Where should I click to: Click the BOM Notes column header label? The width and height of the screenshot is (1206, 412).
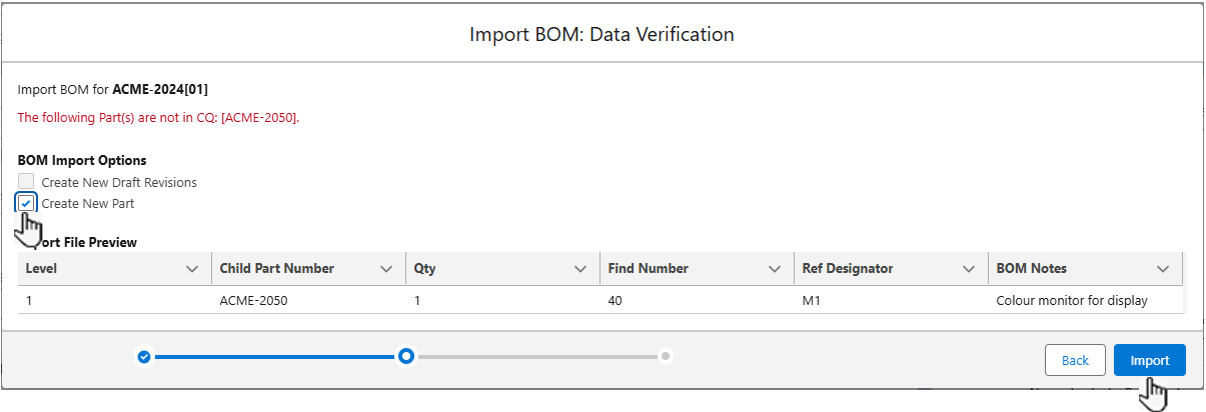coord(1031,269)
